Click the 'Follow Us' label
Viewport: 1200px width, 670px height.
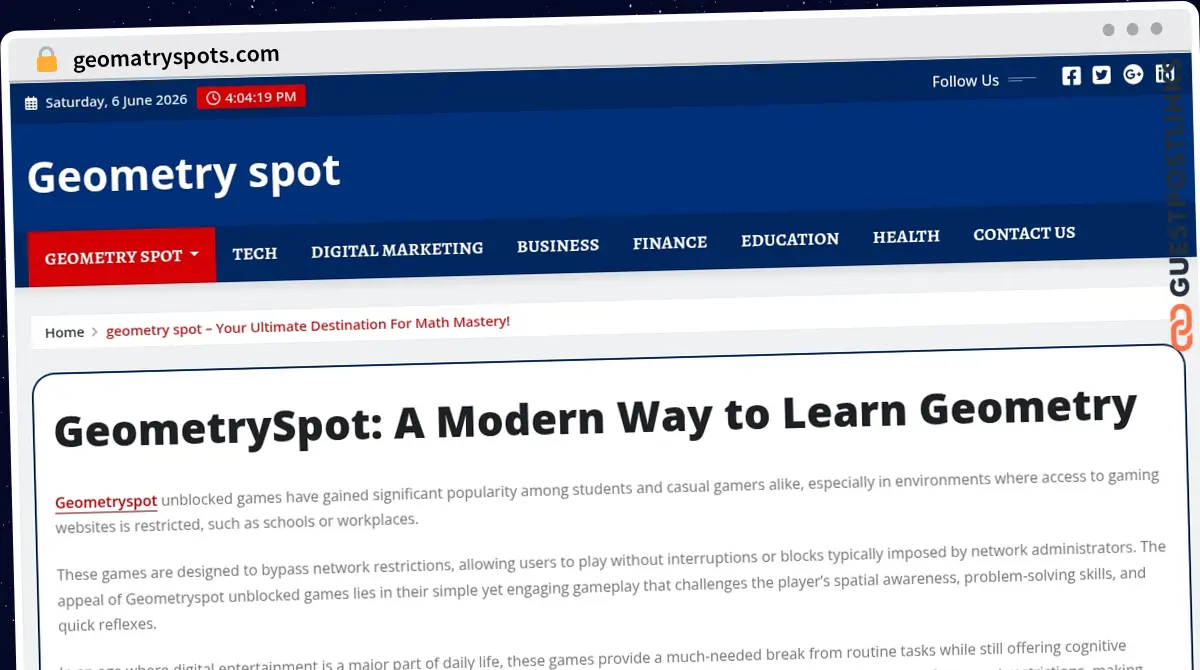(x=965, y=81)
